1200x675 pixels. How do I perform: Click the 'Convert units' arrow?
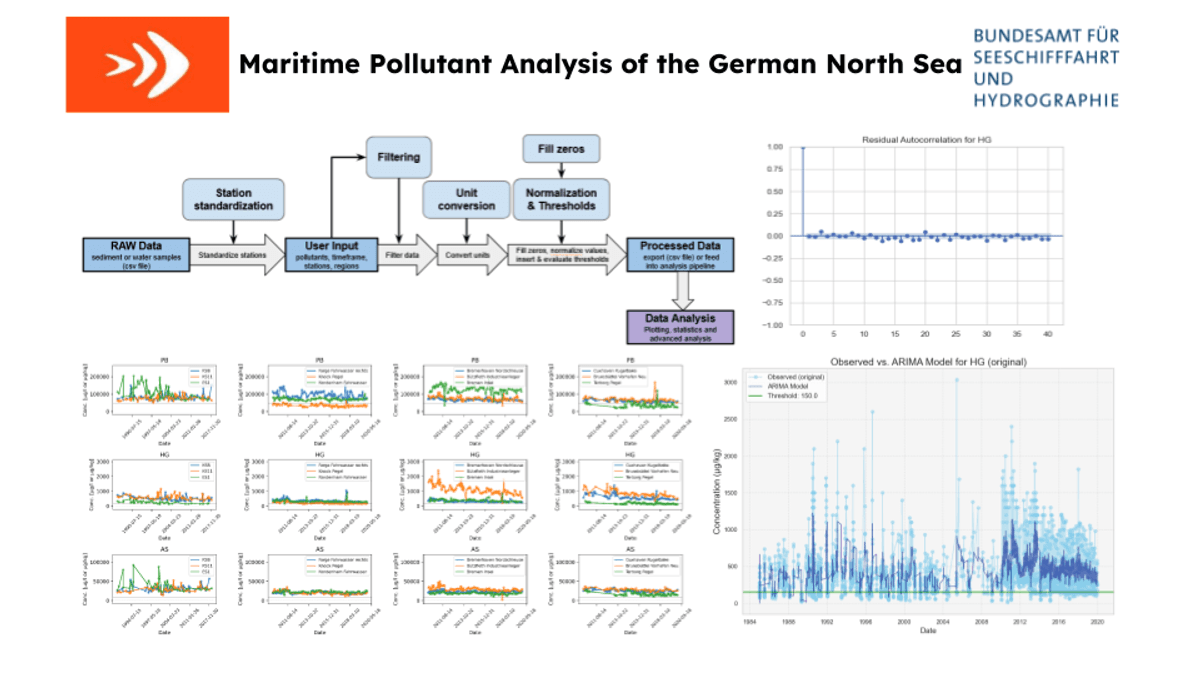[x=469, y=255]
